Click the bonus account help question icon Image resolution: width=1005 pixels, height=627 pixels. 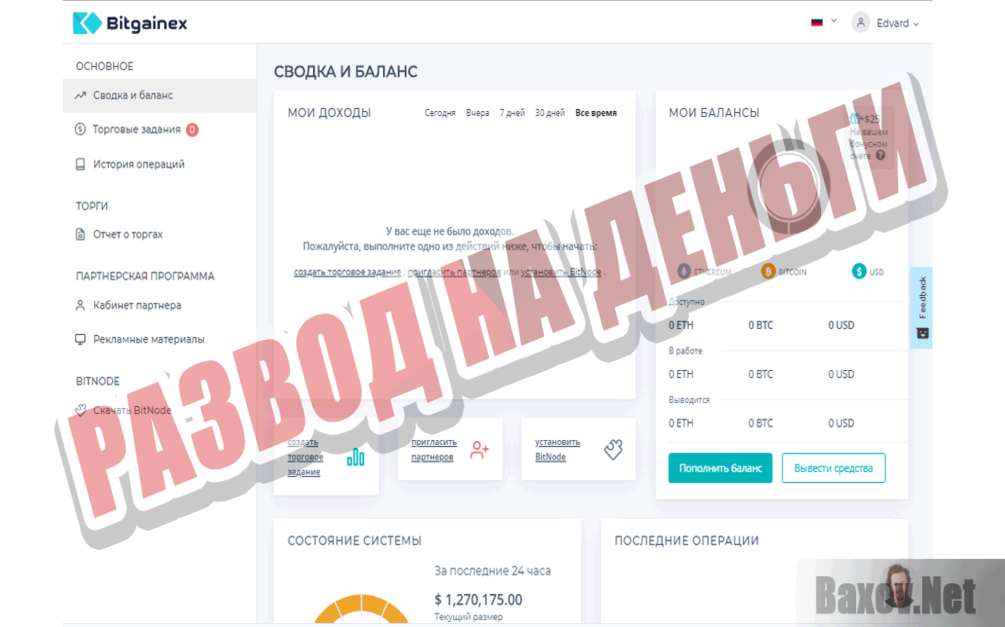(881, 155)
